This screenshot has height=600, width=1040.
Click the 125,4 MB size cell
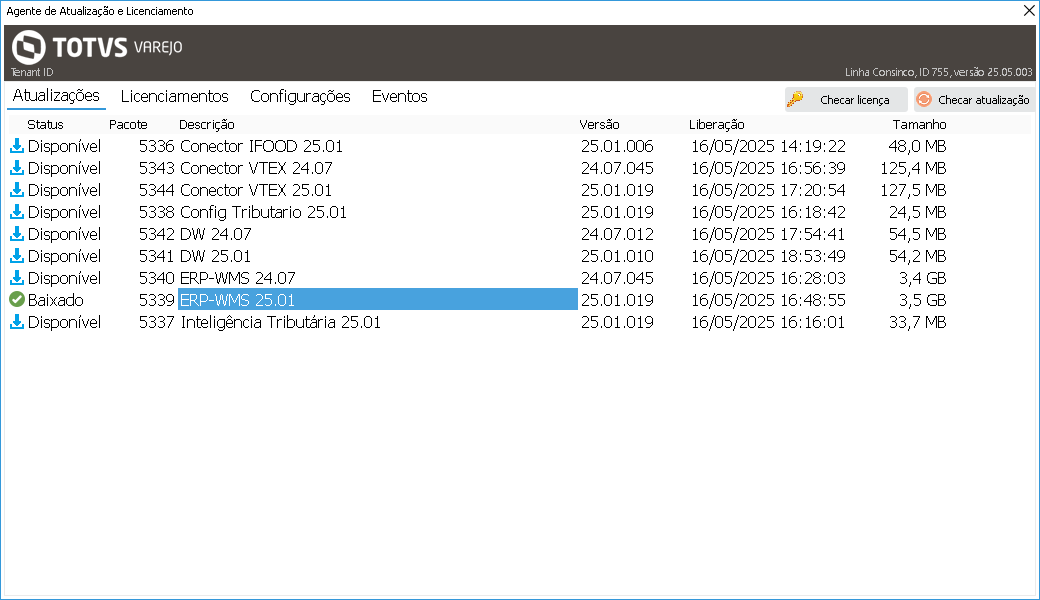pyautogui.click(x=913, y=168)
